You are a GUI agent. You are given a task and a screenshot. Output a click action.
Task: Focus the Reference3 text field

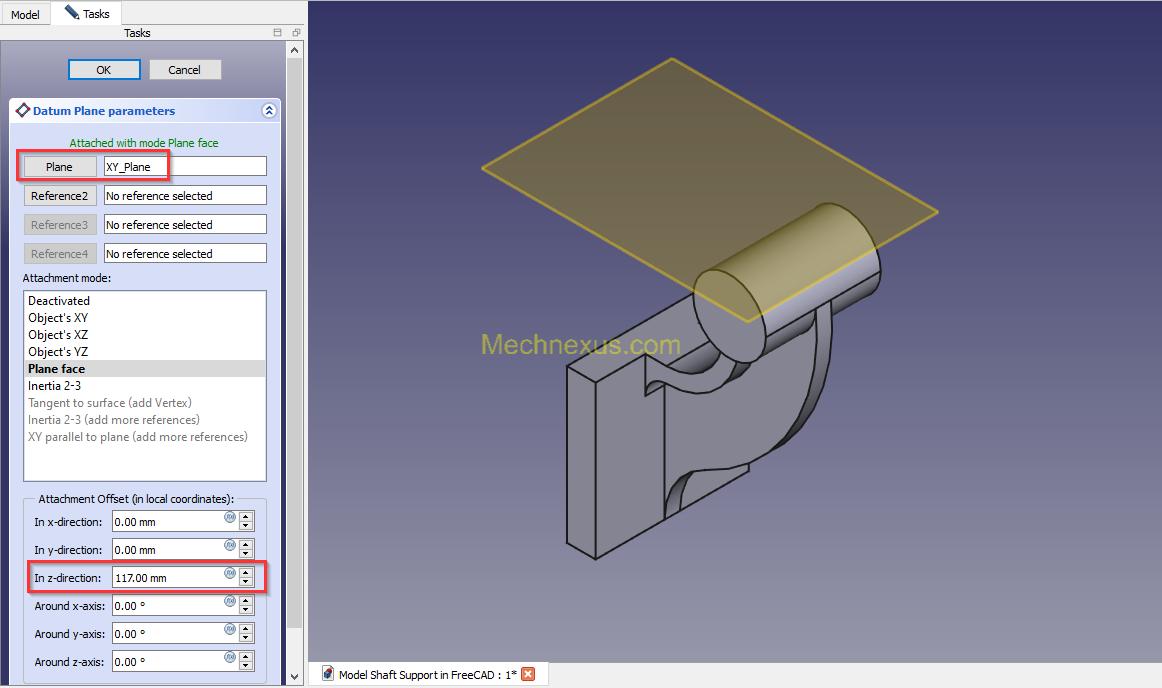coord(185,225)
